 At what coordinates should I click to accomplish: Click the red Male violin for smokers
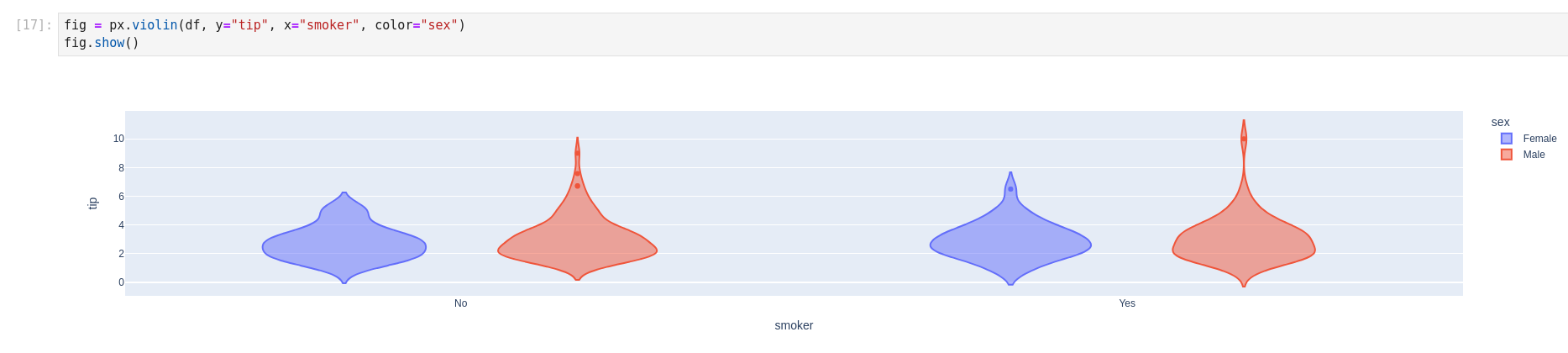(x=1244, y=249)
